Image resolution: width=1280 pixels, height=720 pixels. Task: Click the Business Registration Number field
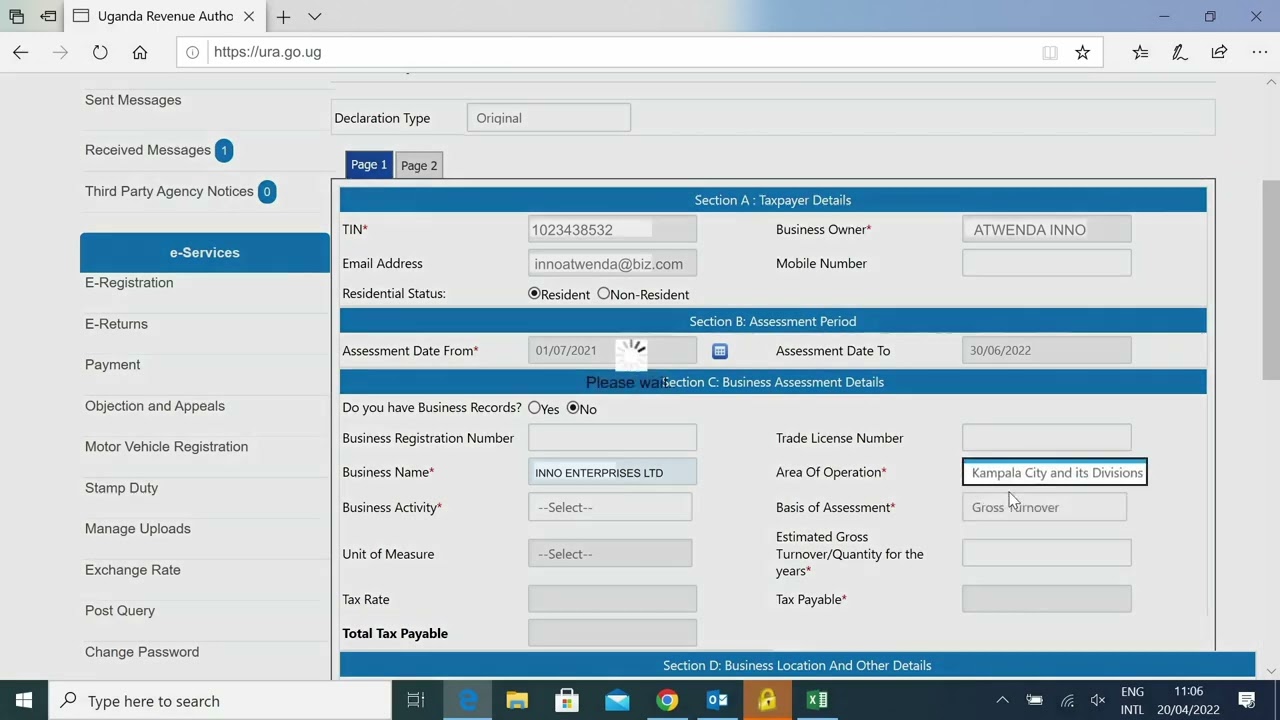click(x=612, y=438)
